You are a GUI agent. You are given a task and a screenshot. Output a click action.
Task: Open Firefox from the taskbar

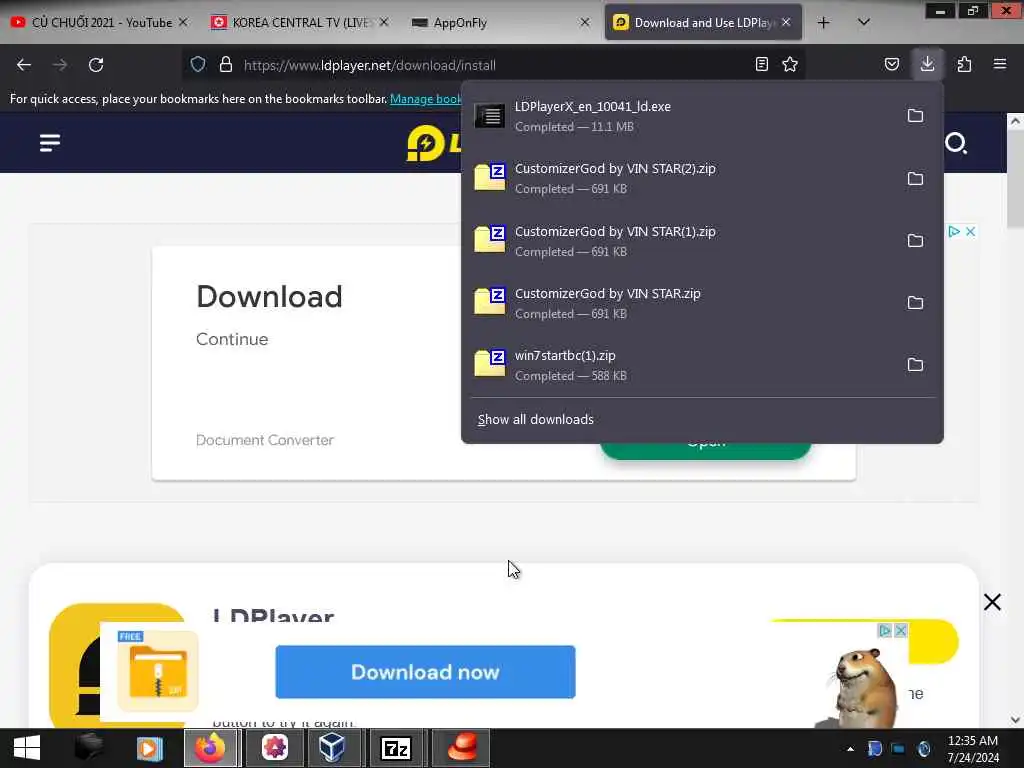click(x=211, y=748)
